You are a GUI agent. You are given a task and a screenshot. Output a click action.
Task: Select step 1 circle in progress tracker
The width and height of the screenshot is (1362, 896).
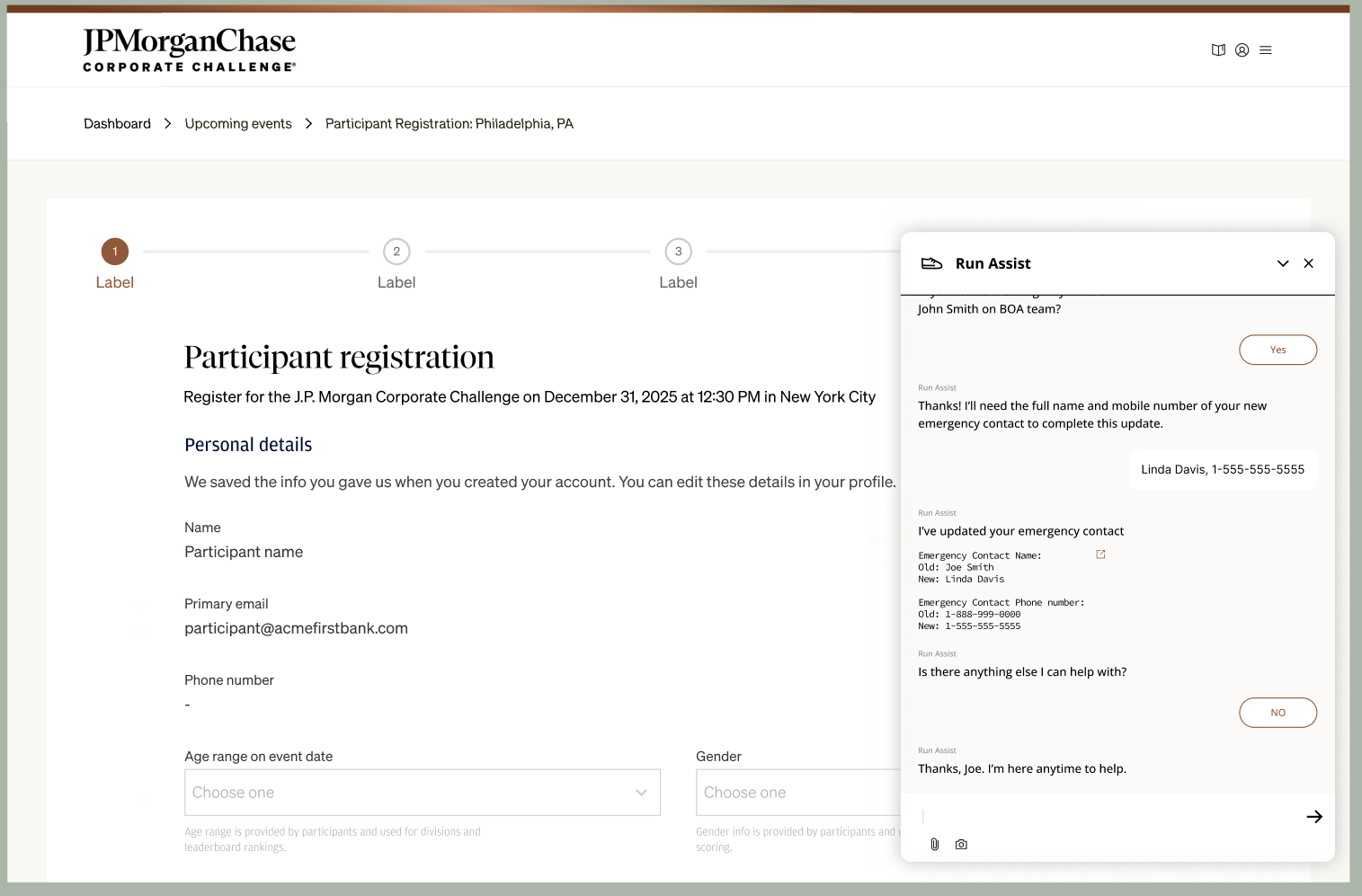coord(115,252)
